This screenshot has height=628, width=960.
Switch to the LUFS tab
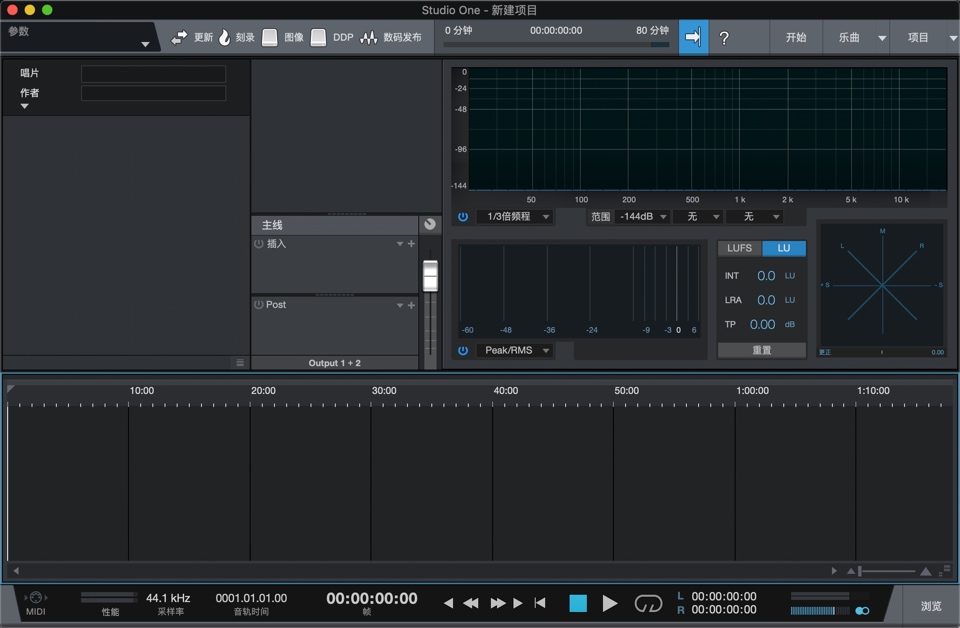coord(739,247)
